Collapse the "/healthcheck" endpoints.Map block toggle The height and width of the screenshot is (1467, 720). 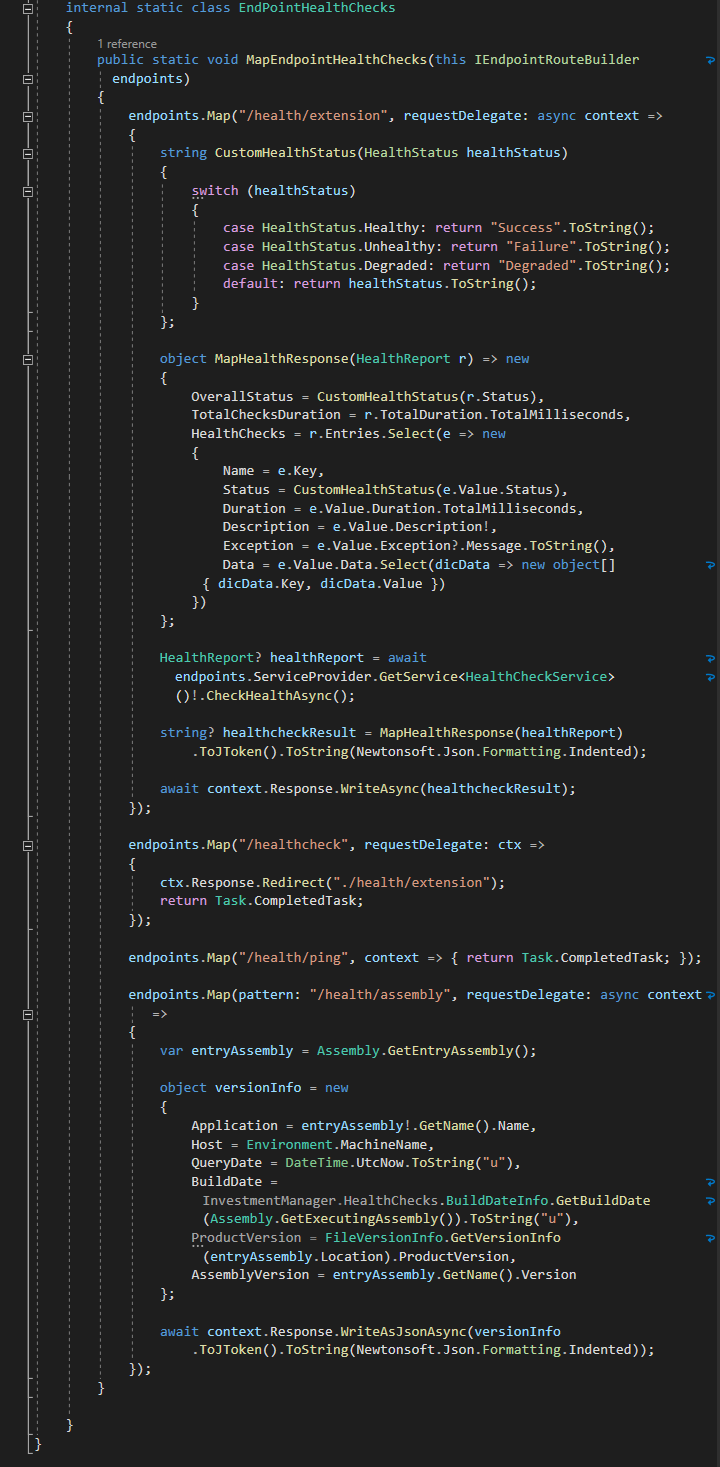(29, 845)
